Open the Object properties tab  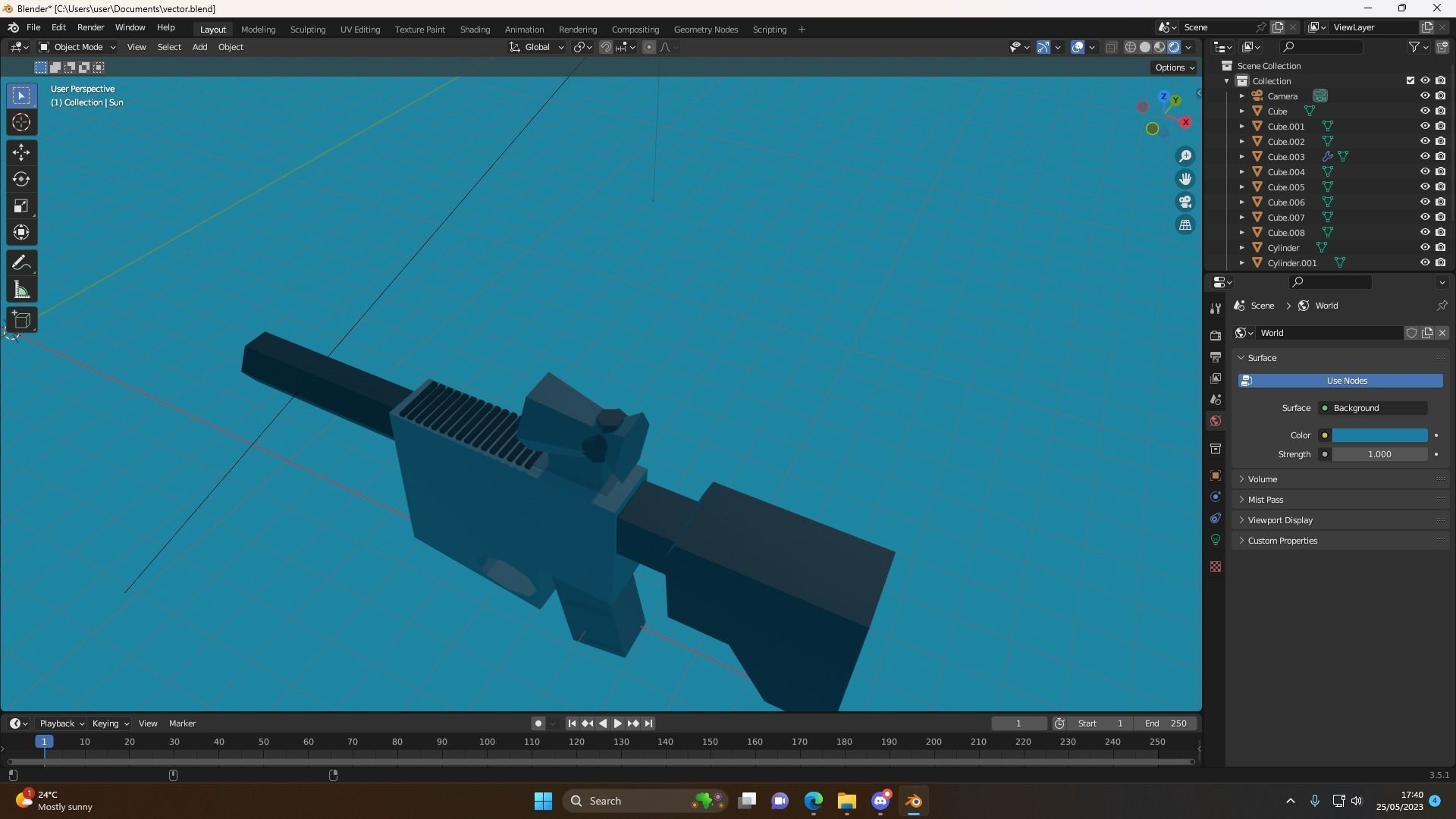1216,475
